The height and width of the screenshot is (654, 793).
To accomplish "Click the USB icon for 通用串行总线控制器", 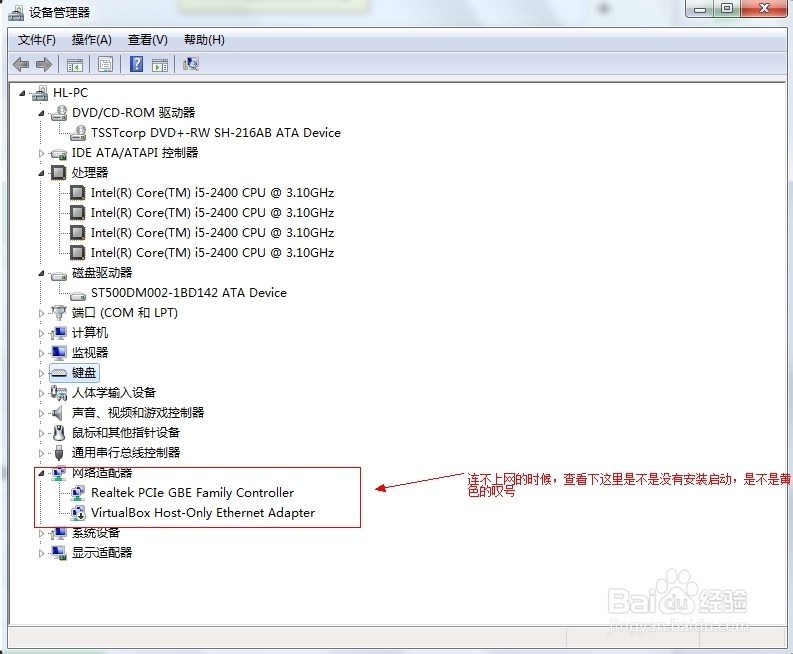I will coord(59,453).
